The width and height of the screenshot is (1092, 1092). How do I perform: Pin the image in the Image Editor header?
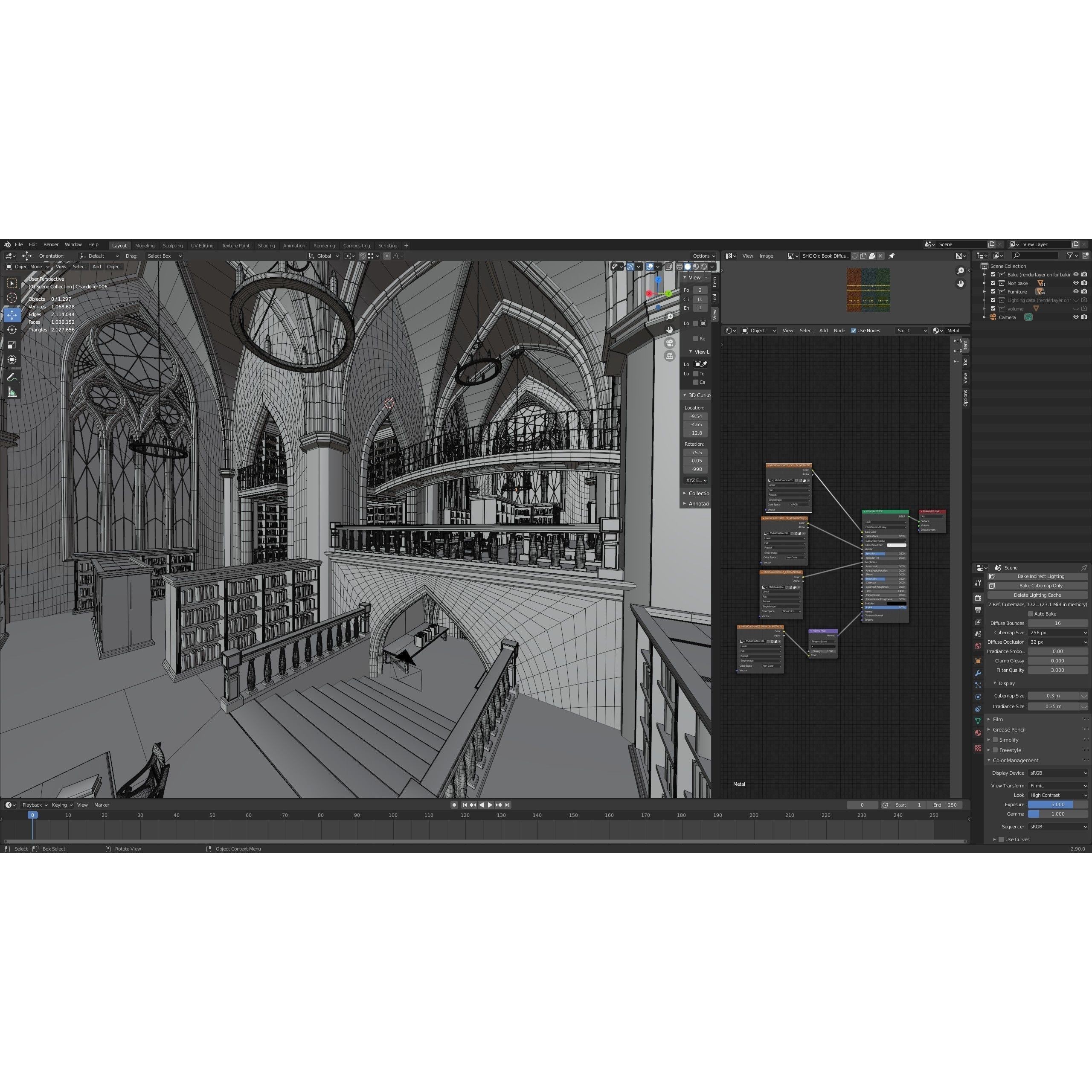tap(892, 256)
